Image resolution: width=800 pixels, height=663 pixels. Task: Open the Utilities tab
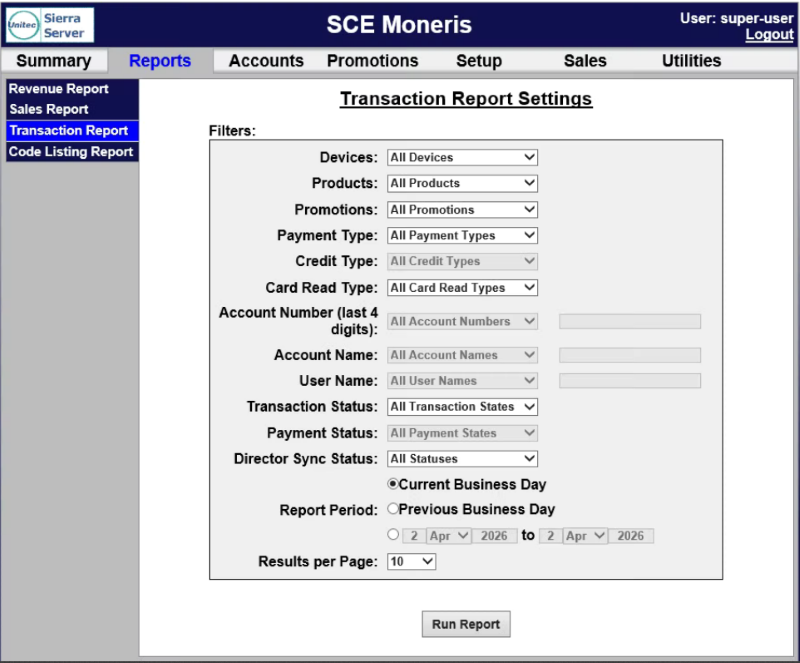point(691,61)
